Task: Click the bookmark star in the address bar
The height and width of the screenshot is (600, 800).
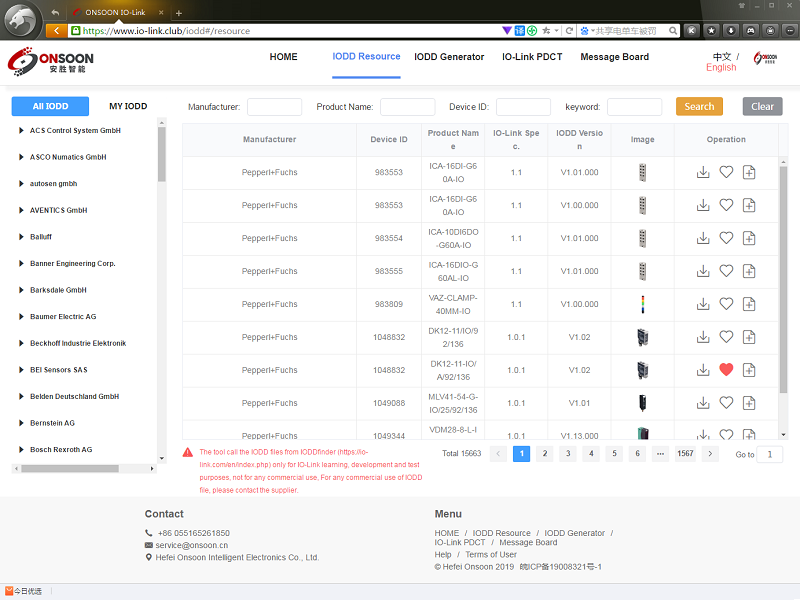Action: 546,31
